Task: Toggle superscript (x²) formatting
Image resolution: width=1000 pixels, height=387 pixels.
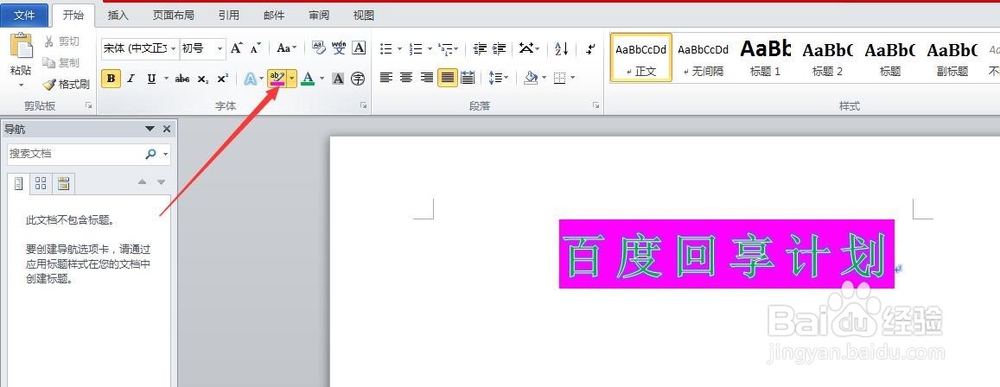Action: click(223, 78)
